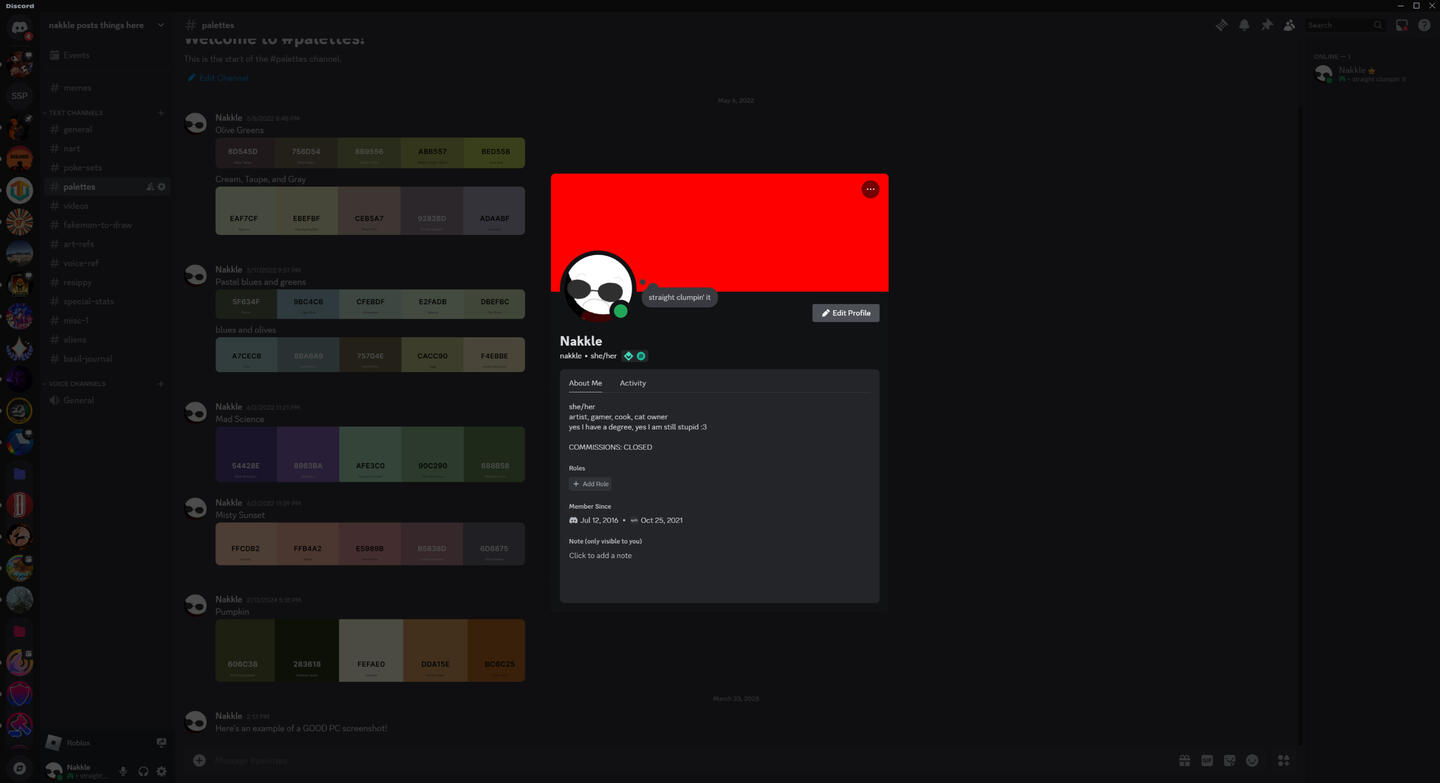Open notification settings bell icon
The height and width of the screenshot is (783, 1440).
tap(1244, 25)
